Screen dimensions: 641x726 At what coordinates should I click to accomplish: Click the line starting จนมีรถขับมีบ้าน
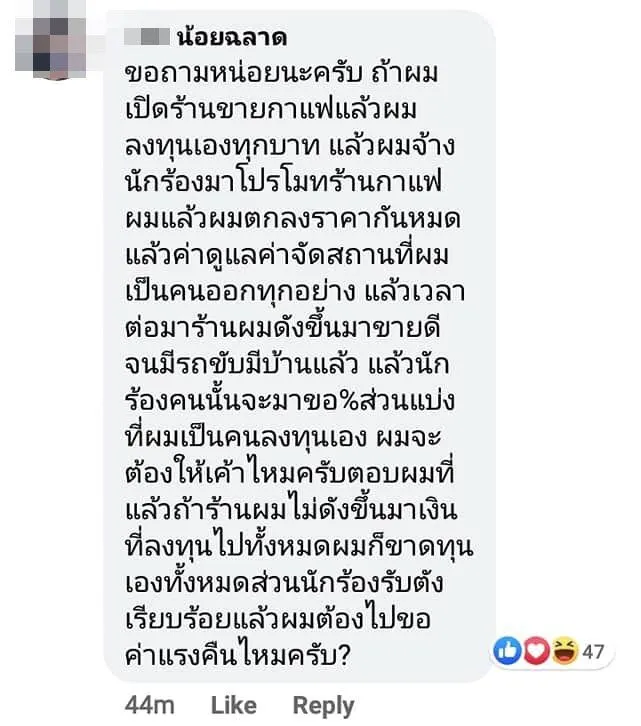[x=287, y=364]
